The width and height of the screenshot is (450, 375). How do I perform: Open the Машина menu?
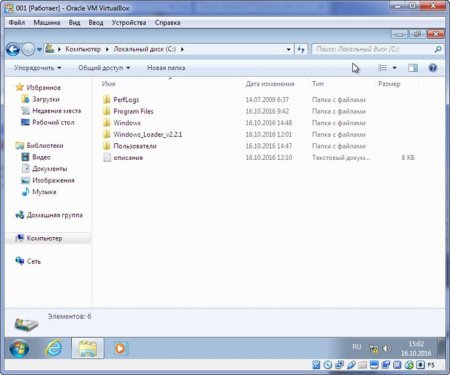[x=47, y=23]
